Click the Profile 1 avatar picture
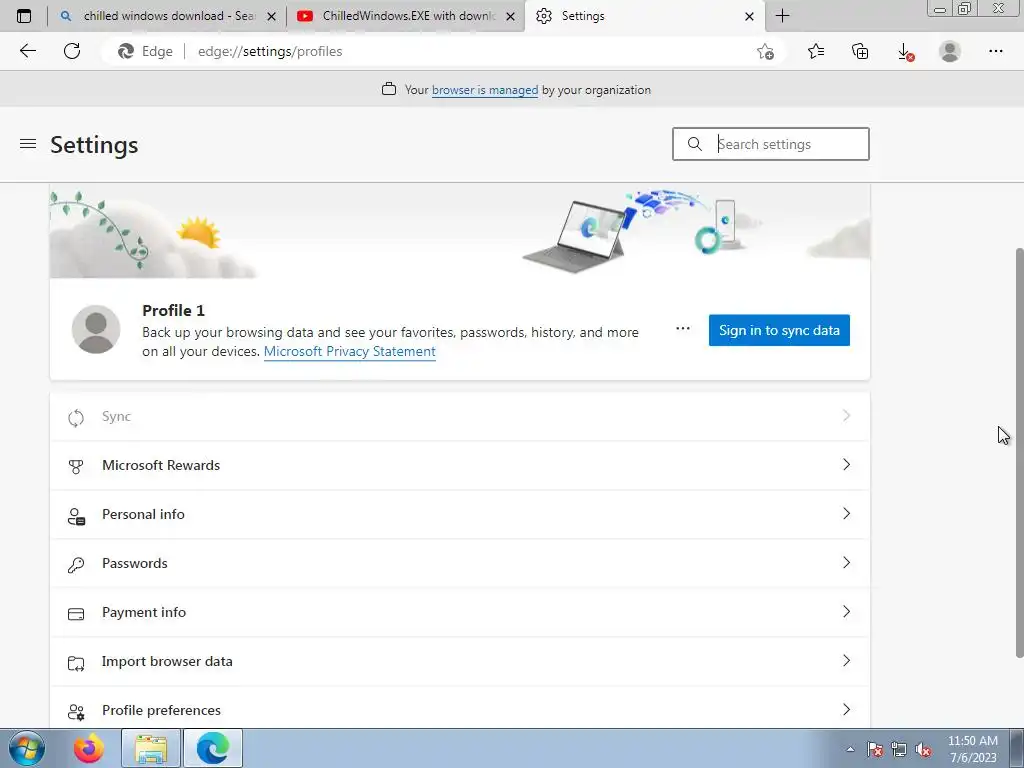Image resolution: width=1024 pixels, height=768 pixels. pyautogui.click(x=96, y=329)
